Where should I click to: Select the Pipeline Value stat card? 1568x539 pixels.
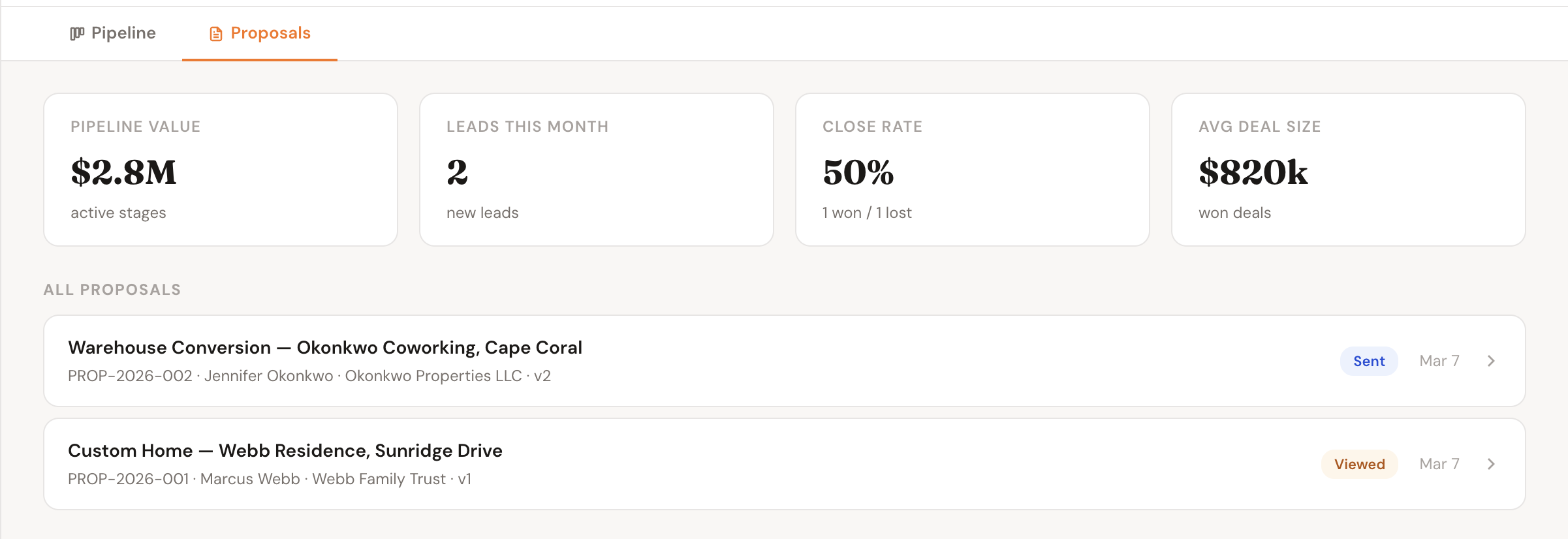click(x=221, y=170)
